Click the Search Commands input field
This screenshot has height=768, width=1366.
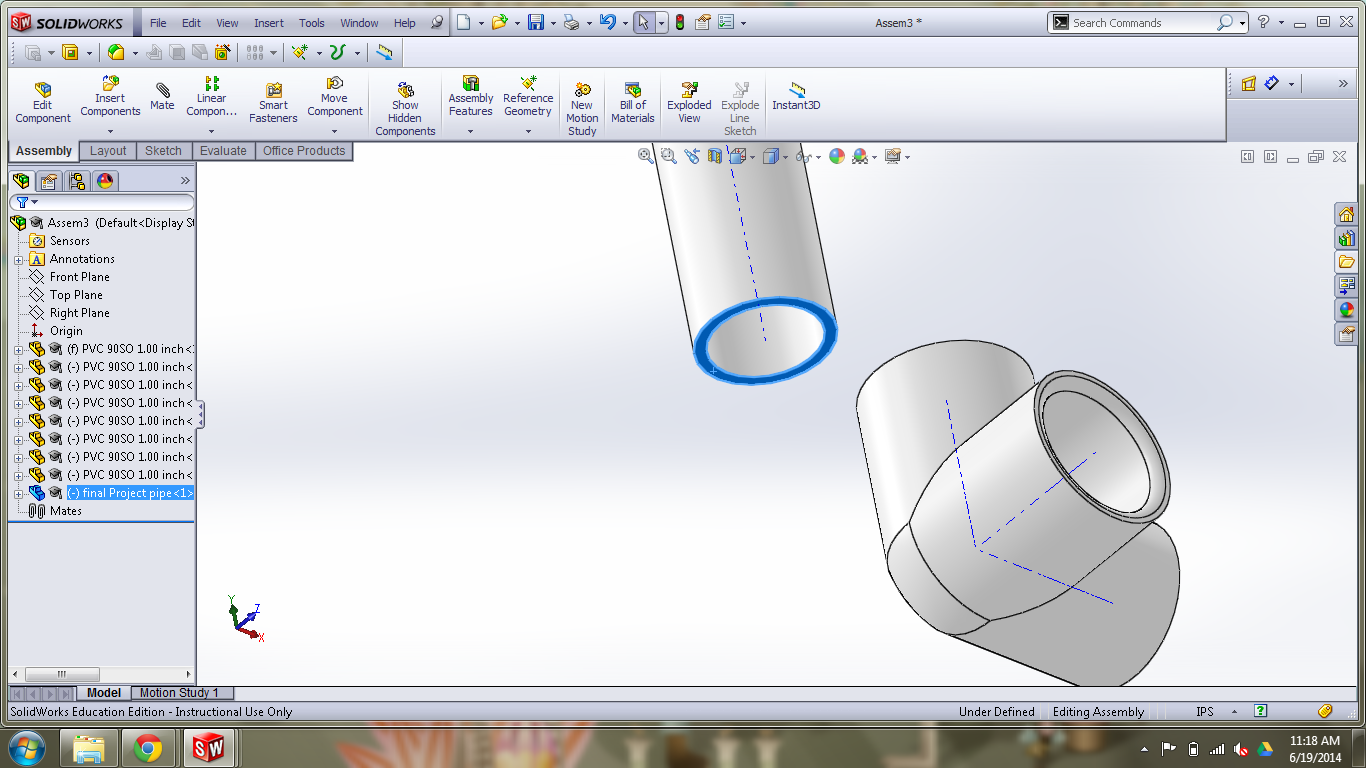(1140, 22)
